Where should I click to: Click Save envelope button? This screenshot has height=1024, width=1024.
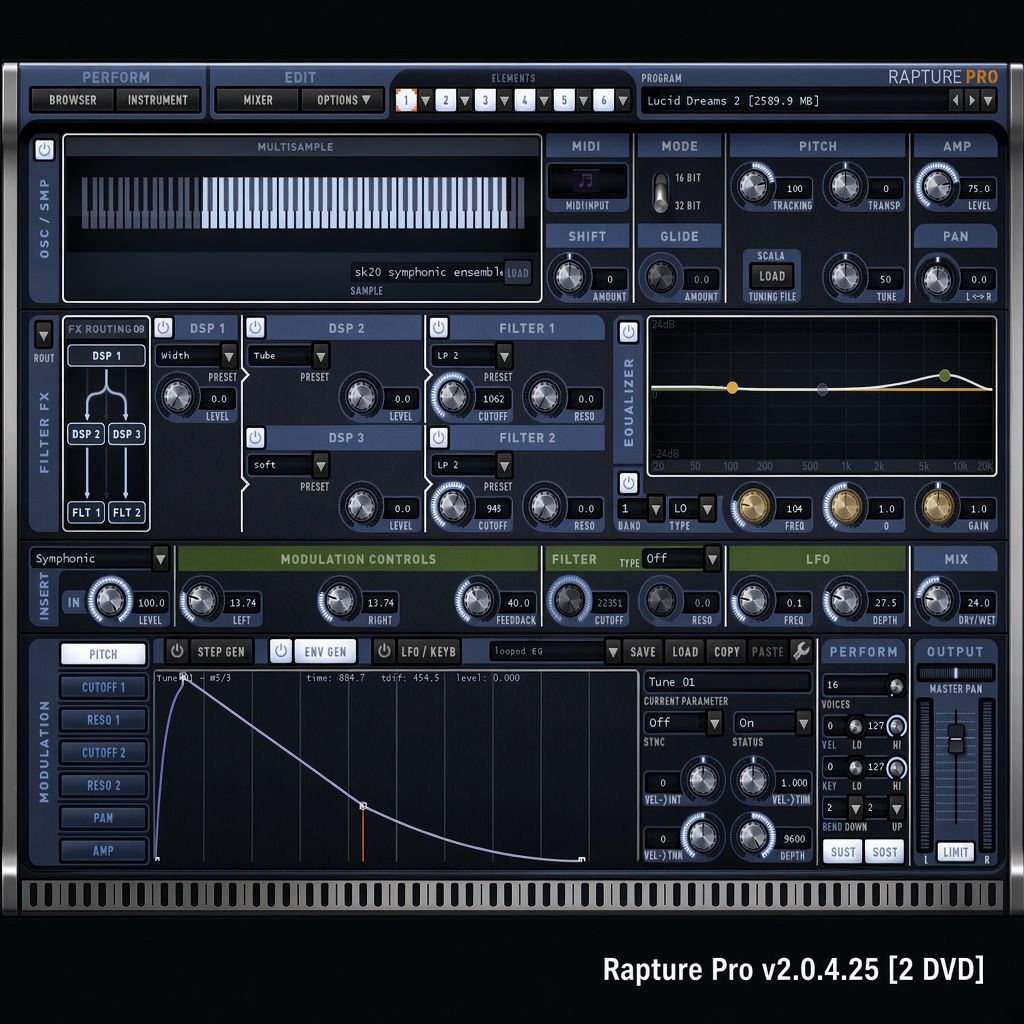coord(643,651)
